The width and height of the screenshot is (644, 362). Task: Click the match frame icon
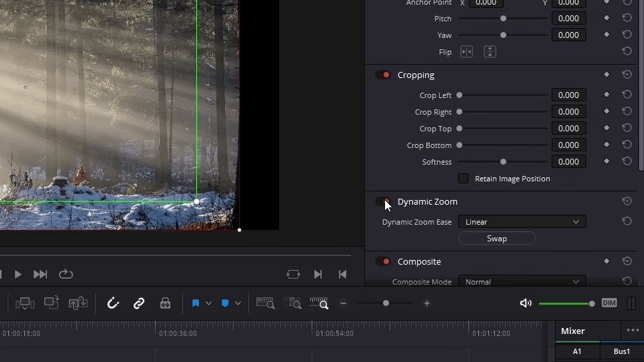click(293, 274)
